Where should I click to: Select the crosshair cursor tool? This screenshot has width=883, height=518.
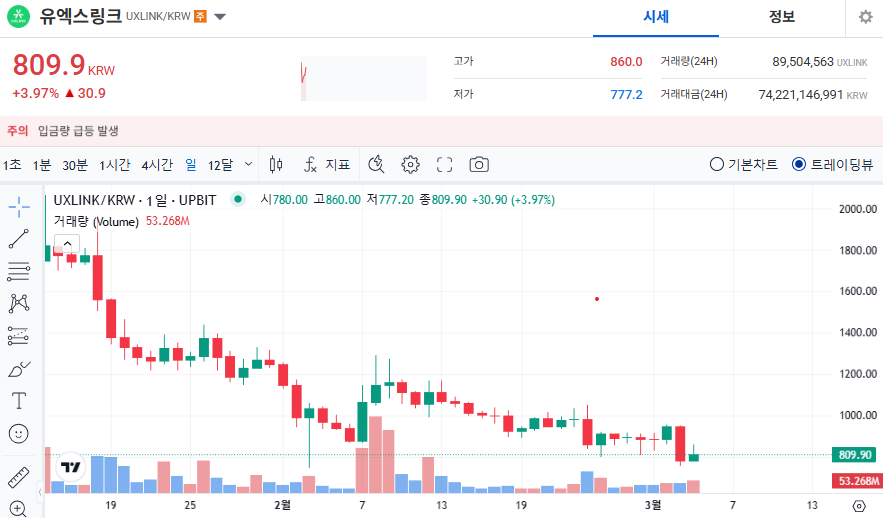click(x=19, y=207)
